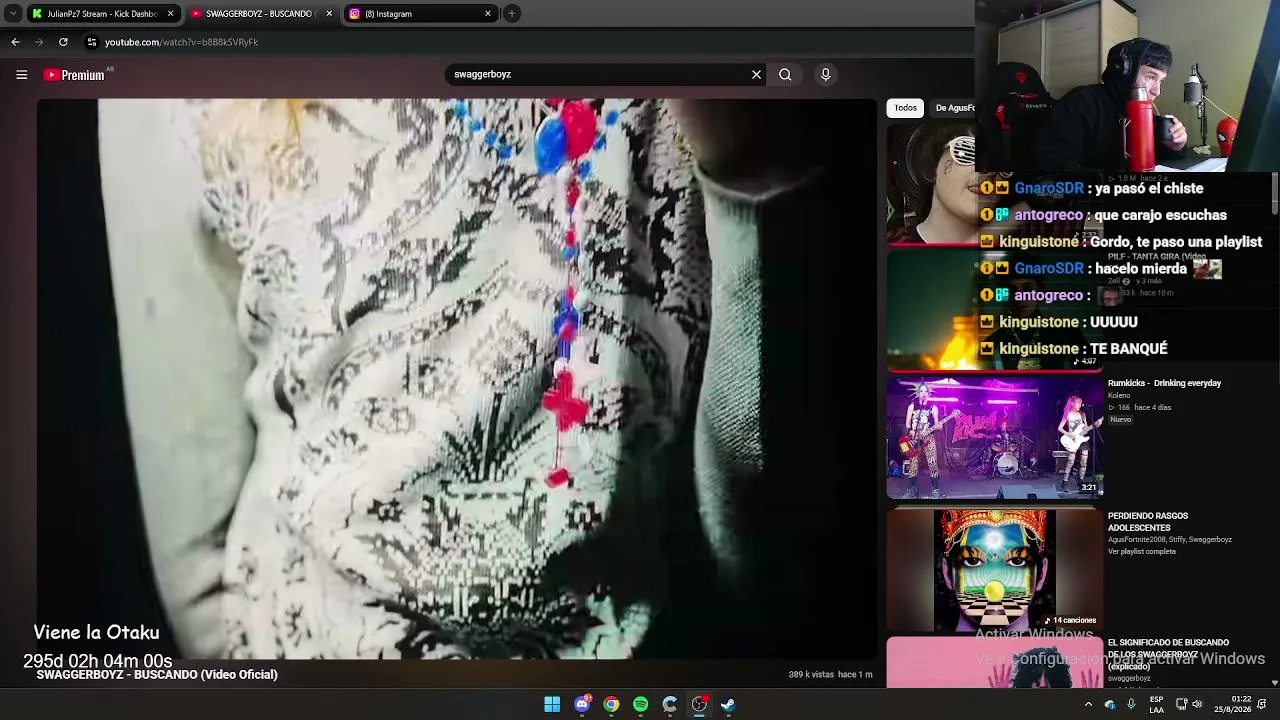Go to YouTube Premium home via logo
Image resolution: width=1280 pixels, height=720 pixels.
74,75
